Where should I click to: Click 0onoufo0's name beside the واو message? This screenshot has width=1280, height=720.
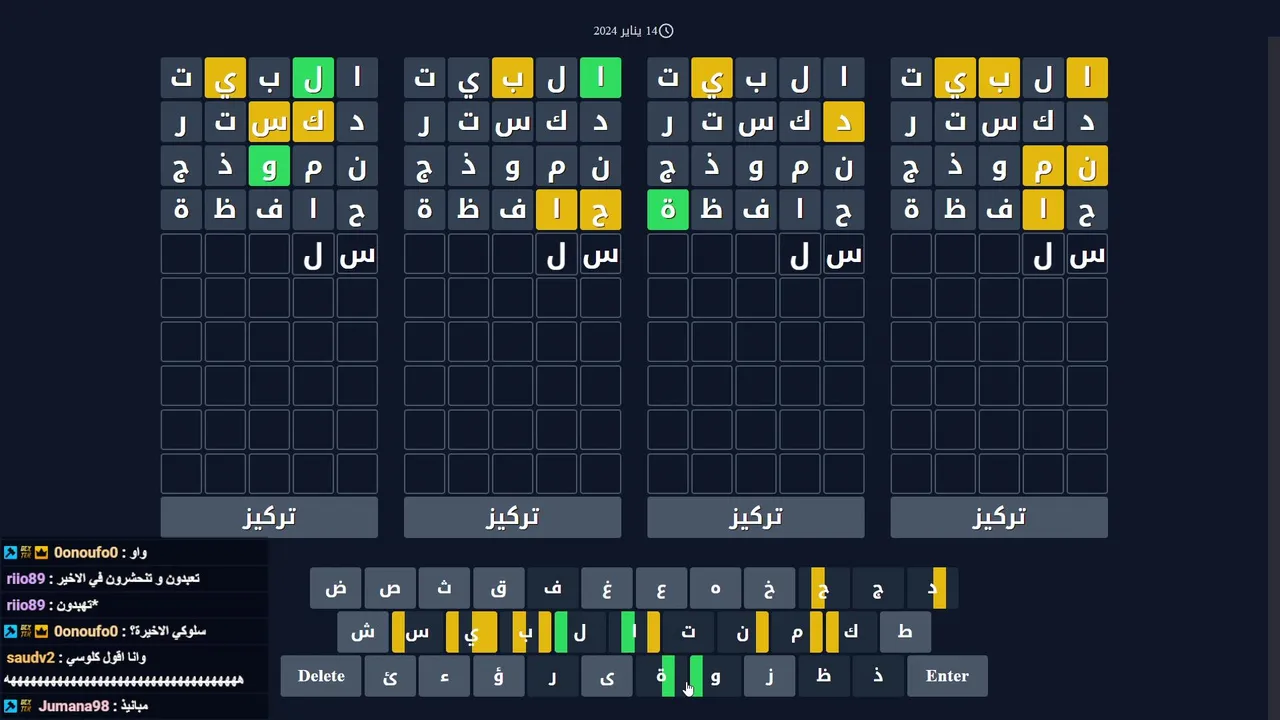tap(85, 553)
